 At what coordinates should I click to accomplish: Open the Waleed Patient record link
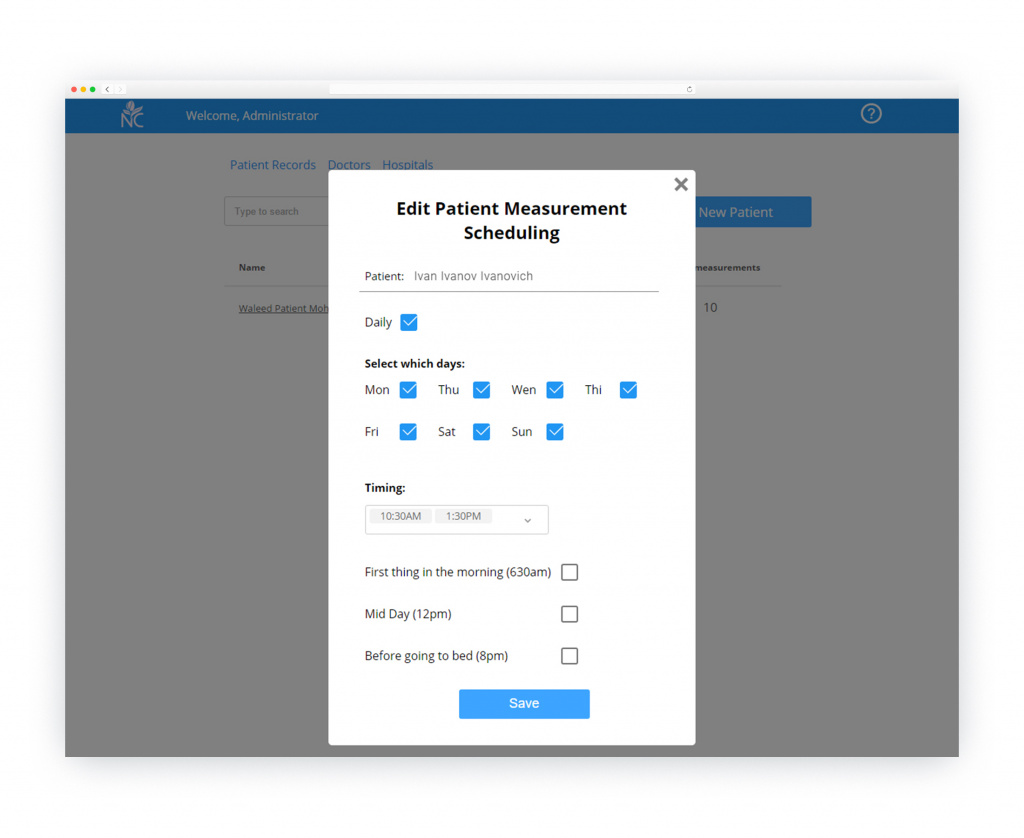coord(283,308)
